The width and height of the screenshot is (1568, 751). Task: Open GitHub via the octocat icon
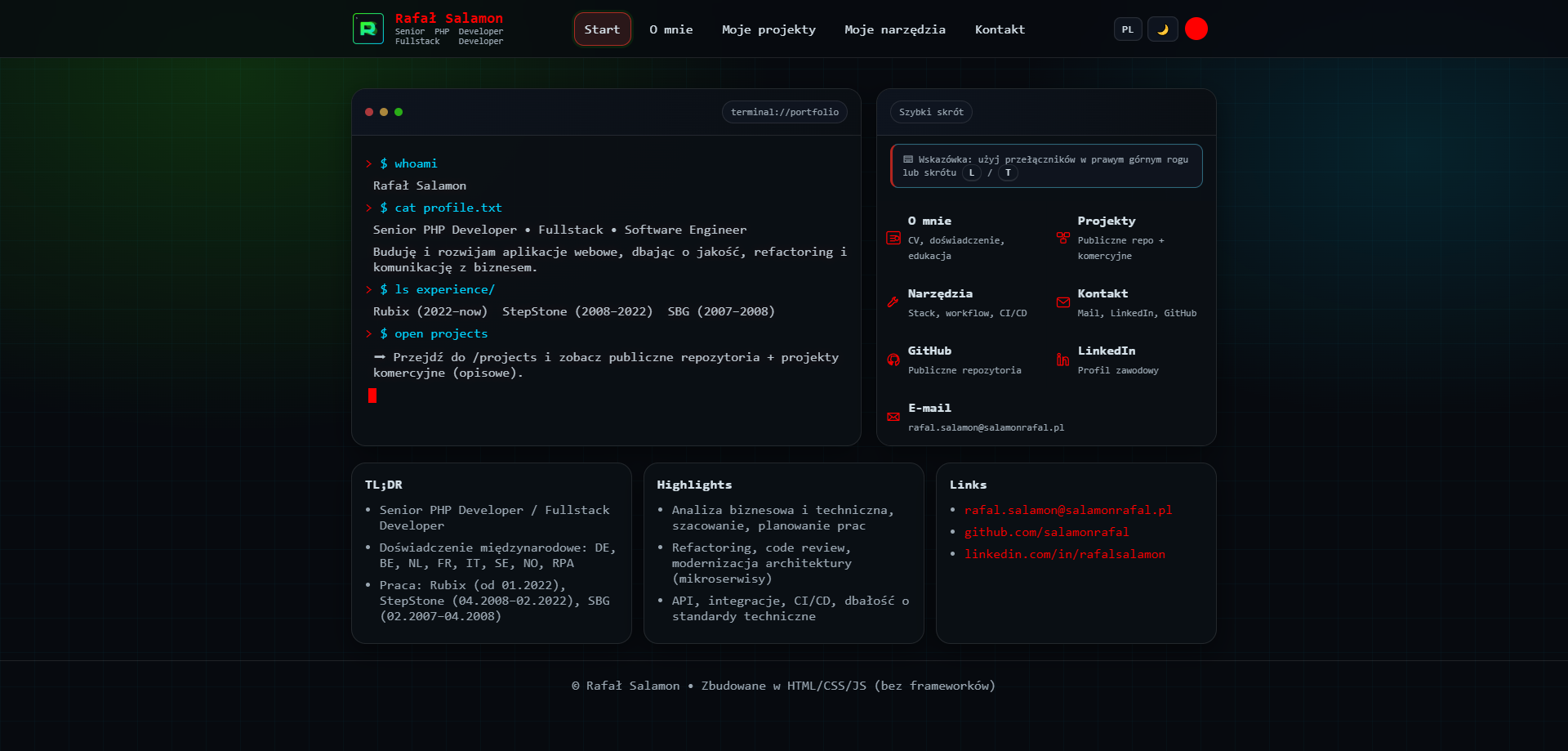click(893, 360)
